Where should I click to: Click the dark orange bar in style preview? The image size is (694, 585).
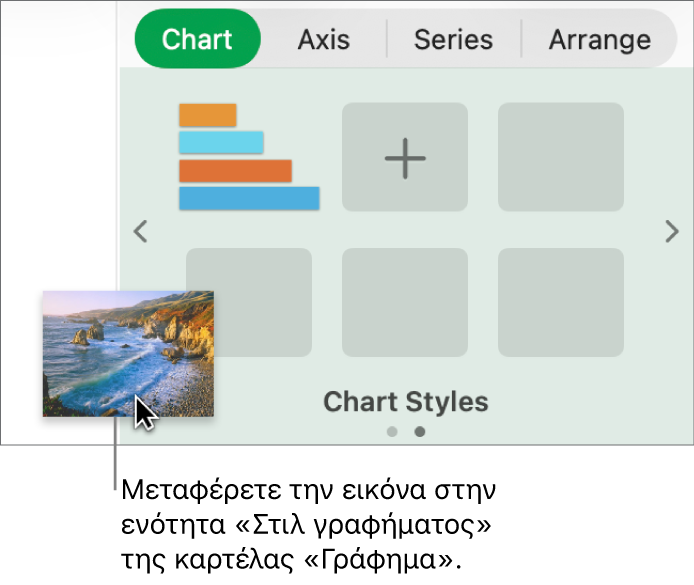235,170
